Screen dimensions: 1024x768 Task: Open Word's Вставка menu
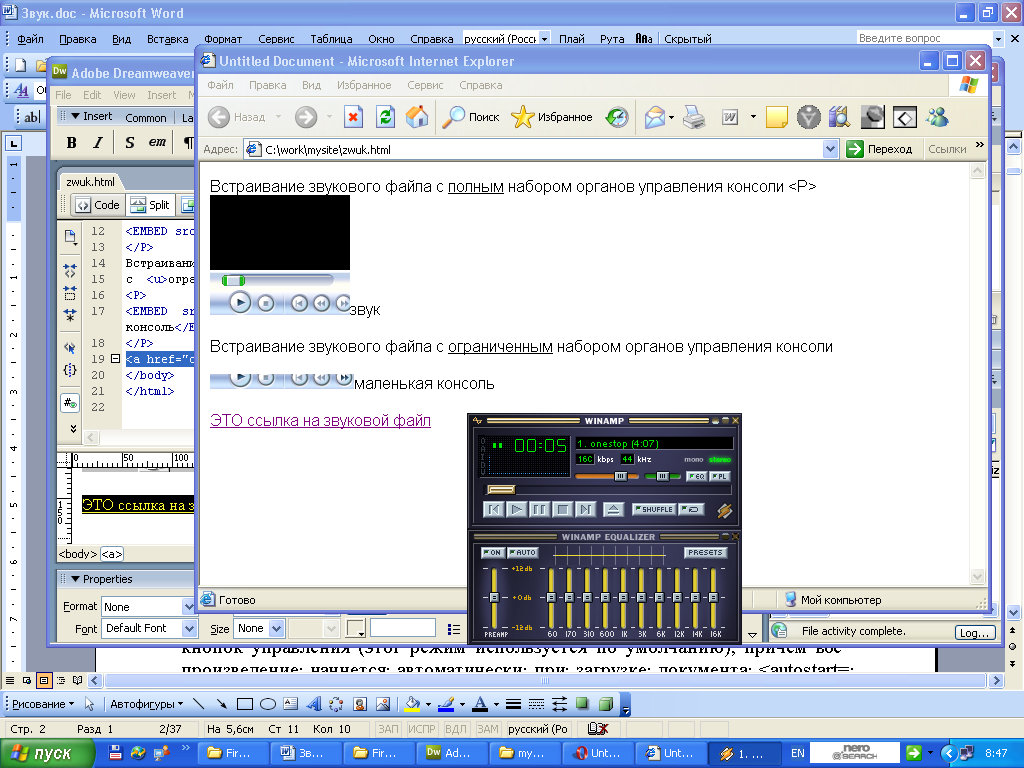167,39
